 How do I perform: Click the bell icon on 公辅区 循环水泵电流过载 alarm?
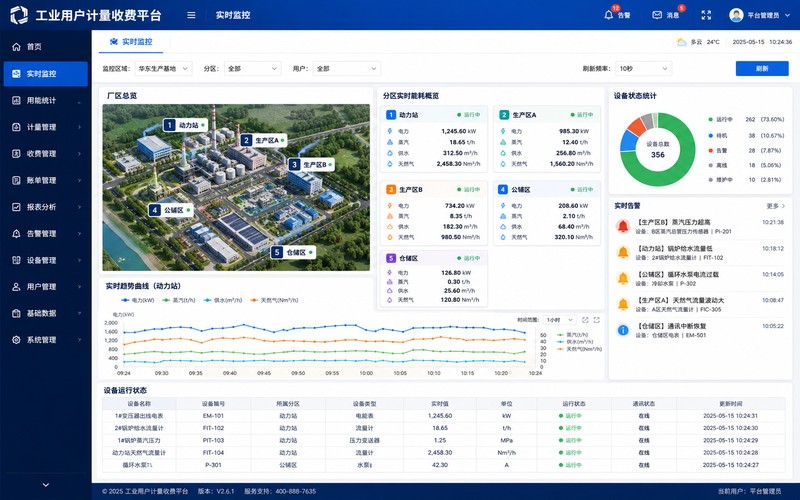click(x=623, y=278)
